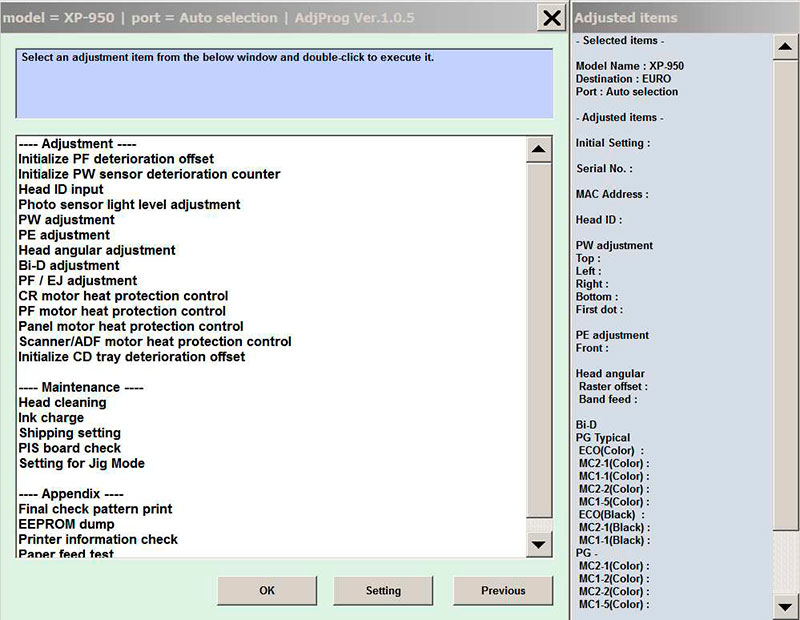Click the ---- Adjustment ---- section header
The height and width of the screenshot is (620, 800).
pyautogui.click(x=78, y=144)
